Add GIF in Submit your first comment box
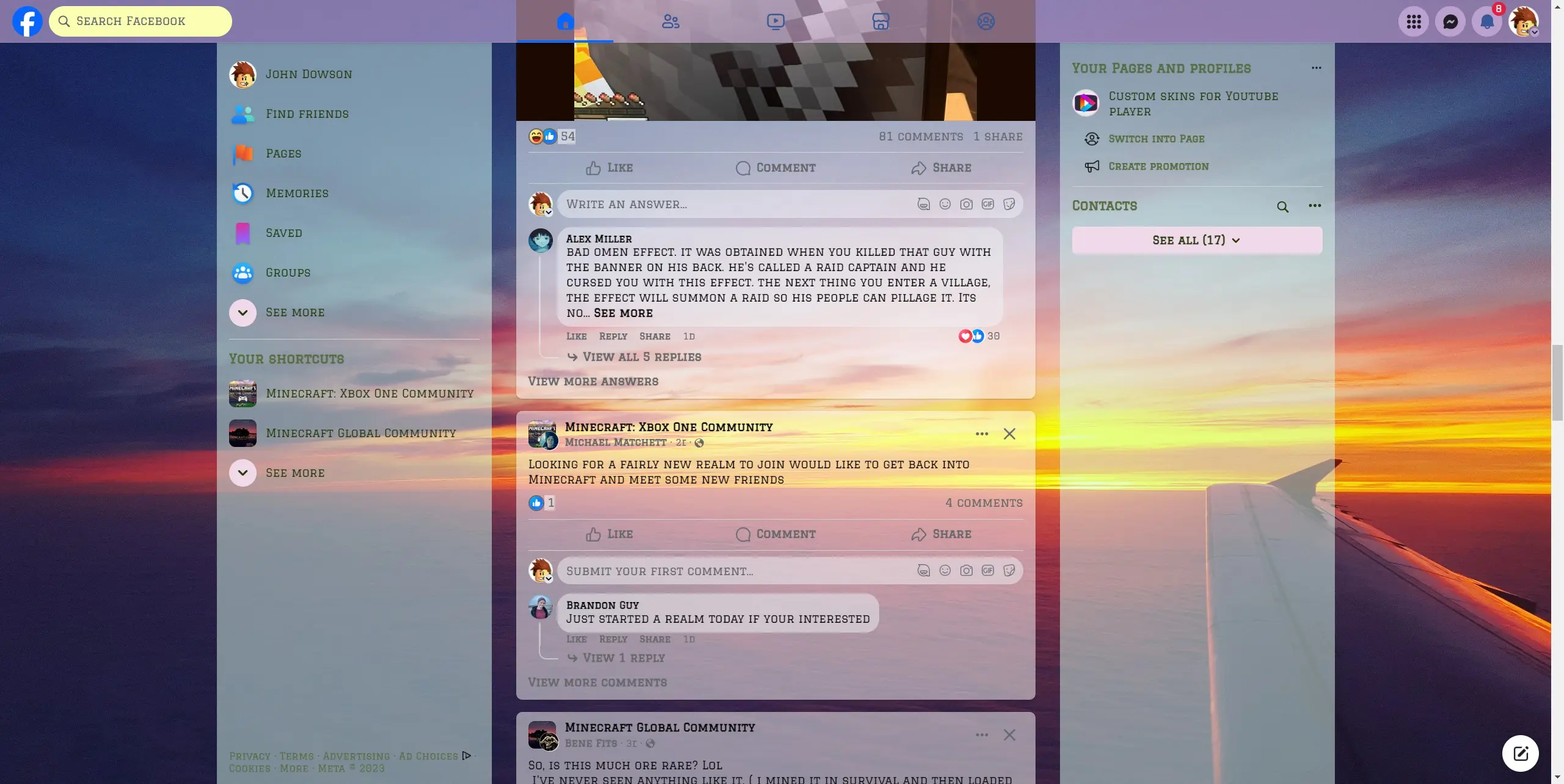 987,571
